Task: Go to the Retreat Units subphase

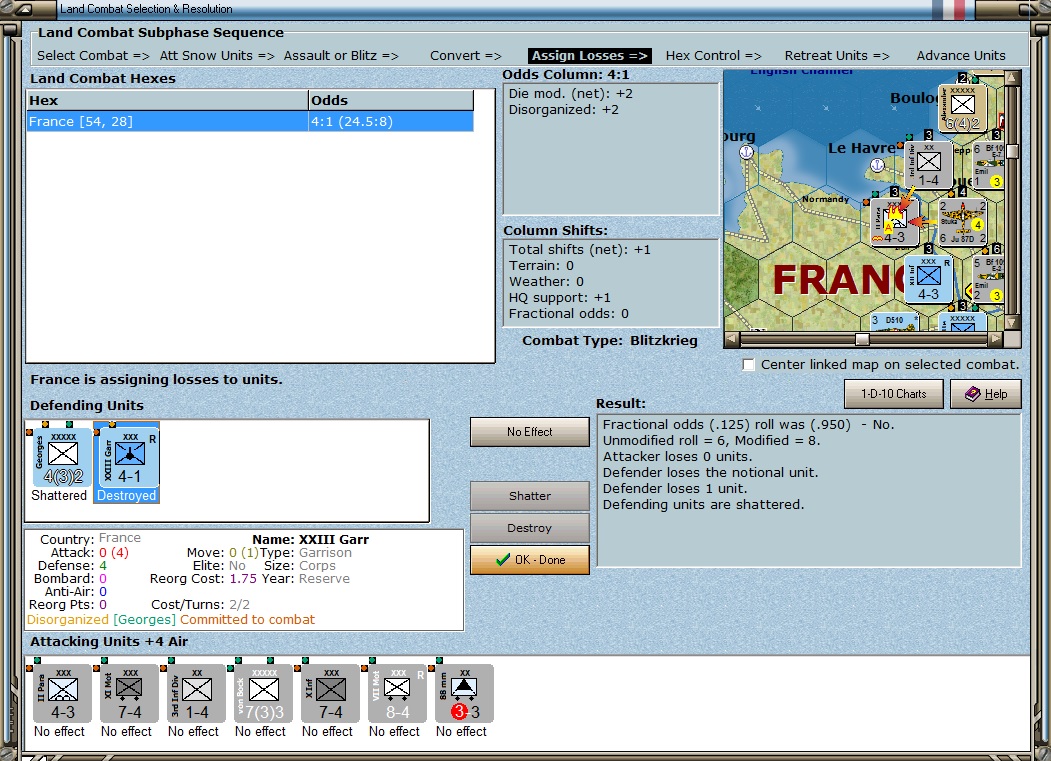Action: click(836, 56)
